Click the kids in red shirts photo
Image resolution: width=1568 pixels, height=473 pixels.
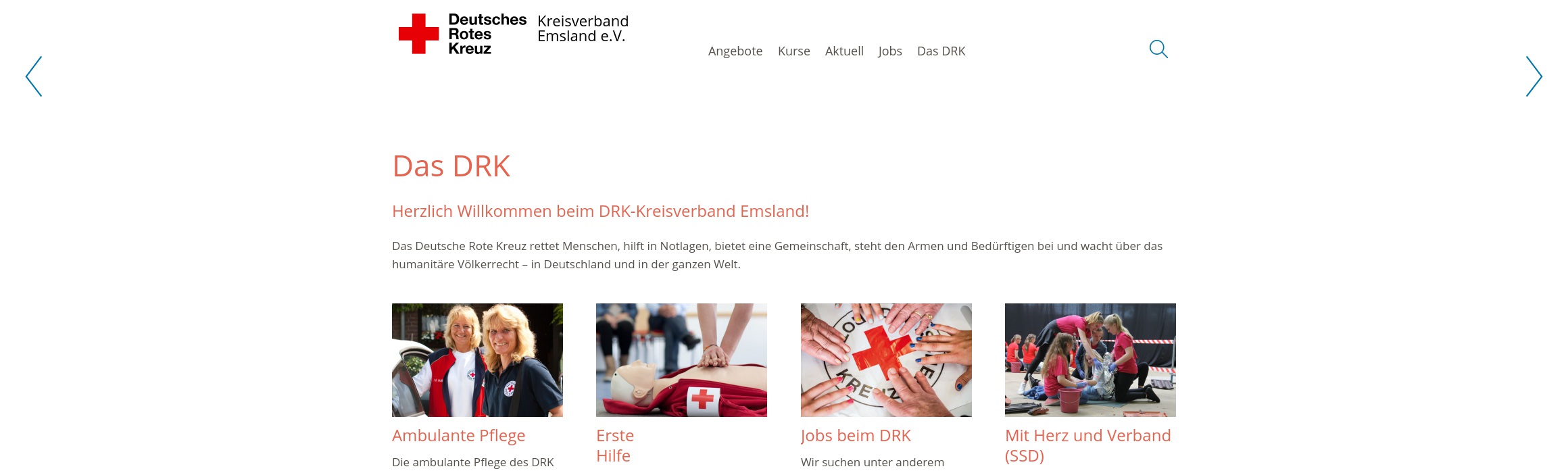point(1090,360)
